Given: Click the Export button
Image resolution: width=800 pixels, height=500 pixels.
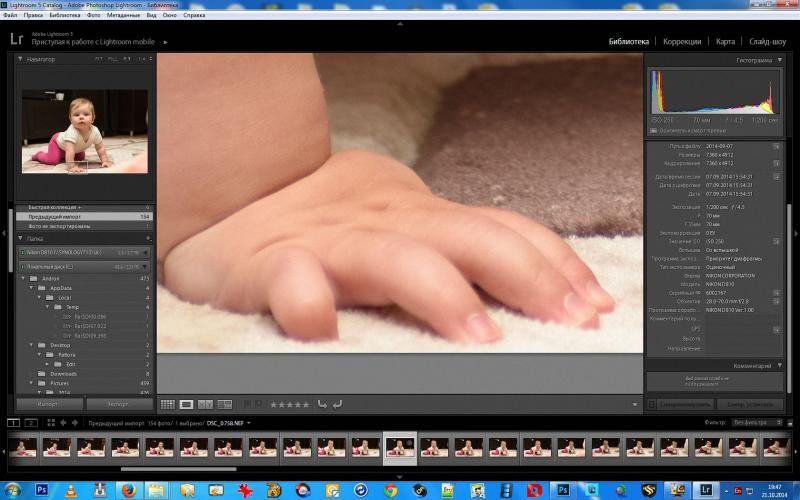Looking at the screenshot, I should point(119,404).
